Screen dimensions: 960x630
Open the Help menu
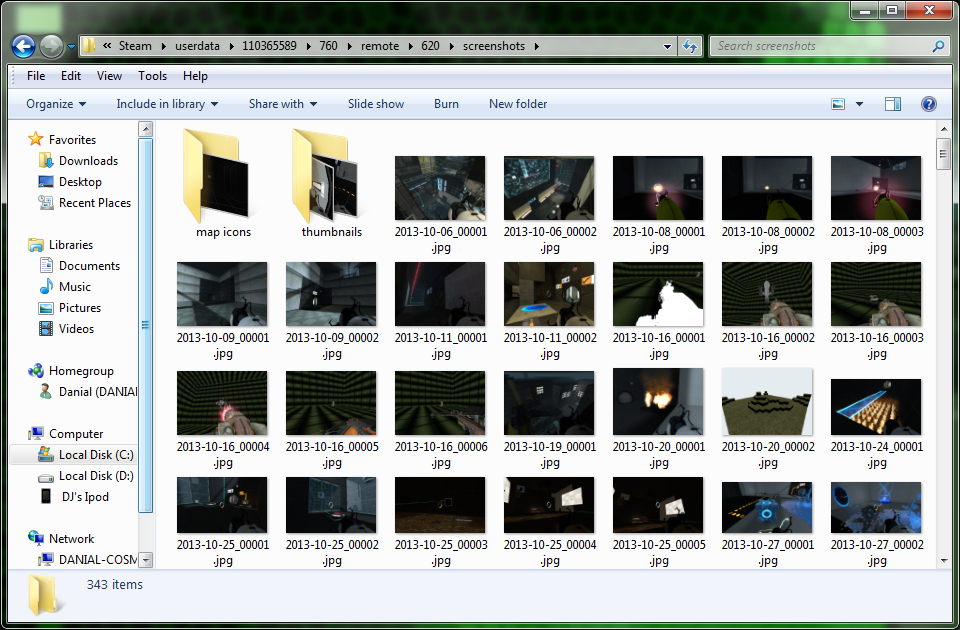coord(195,76)
